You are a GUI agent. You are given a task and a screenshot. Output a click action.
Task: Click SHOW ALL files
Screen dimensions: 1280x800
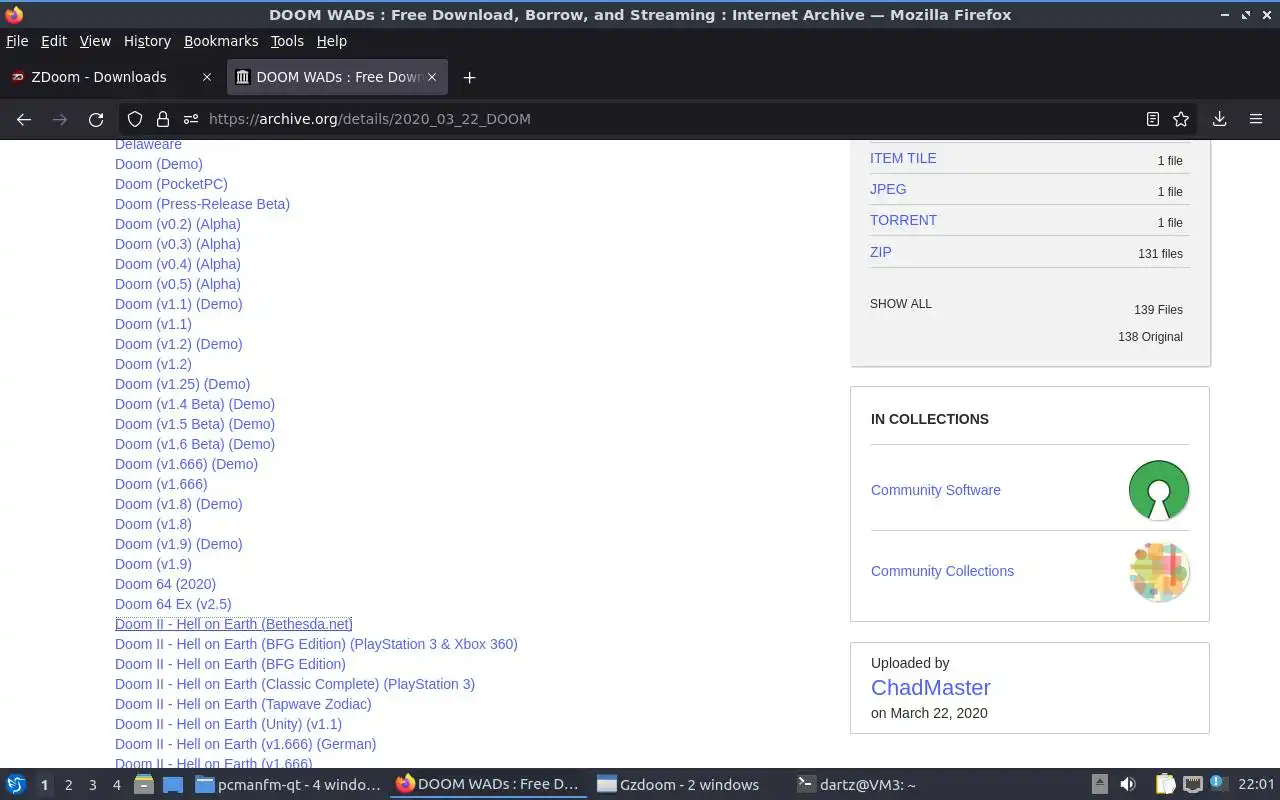pos(901,304)
